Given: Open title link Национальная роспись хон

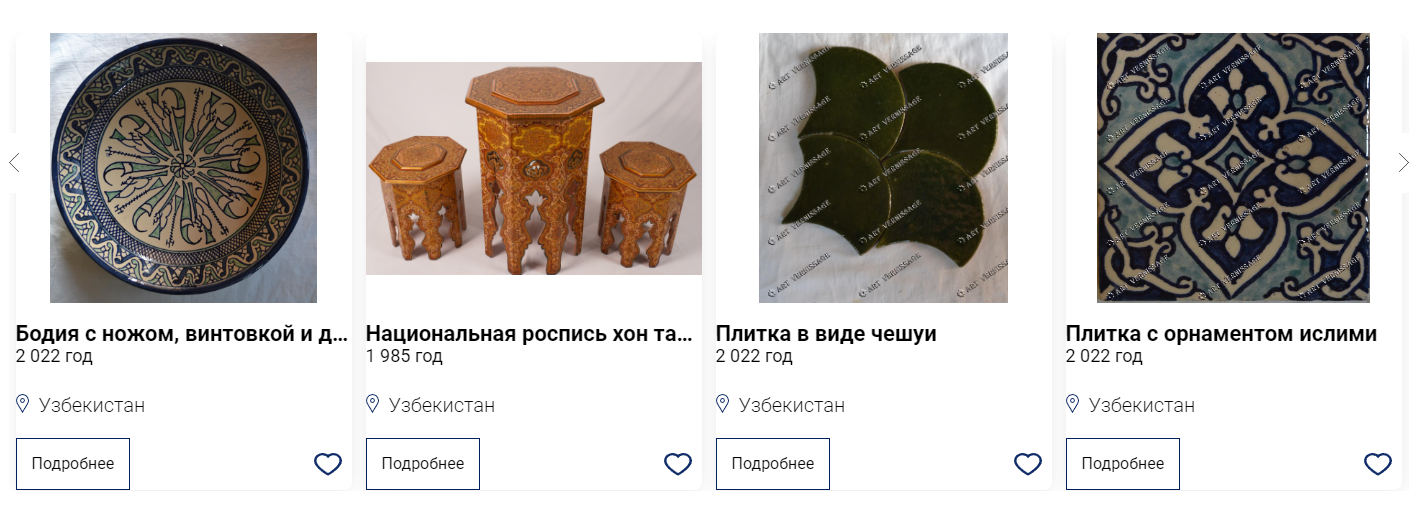Looking at the screenshot, I should point(529,334).
